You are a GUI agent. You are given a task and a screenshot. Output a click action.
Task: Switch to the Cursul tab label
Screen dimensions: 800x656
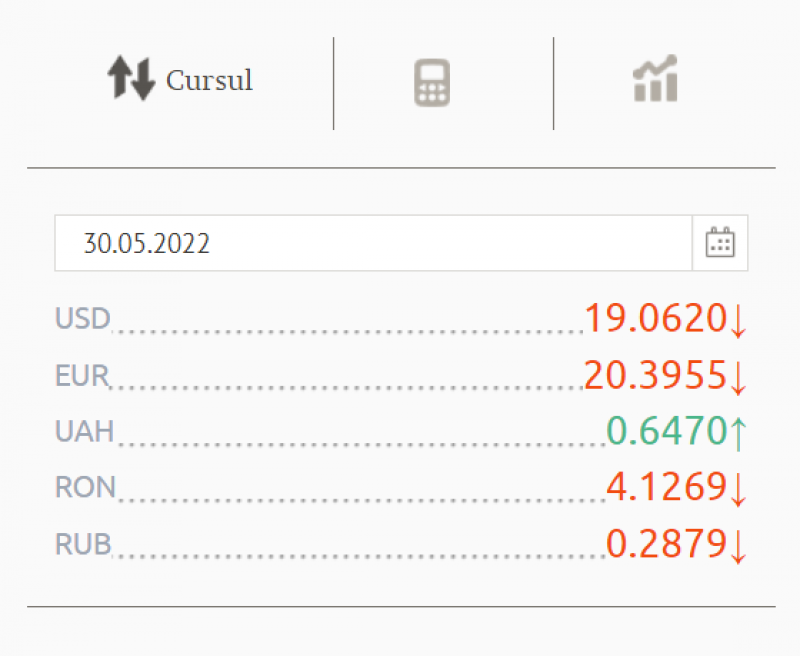(209, 81)
